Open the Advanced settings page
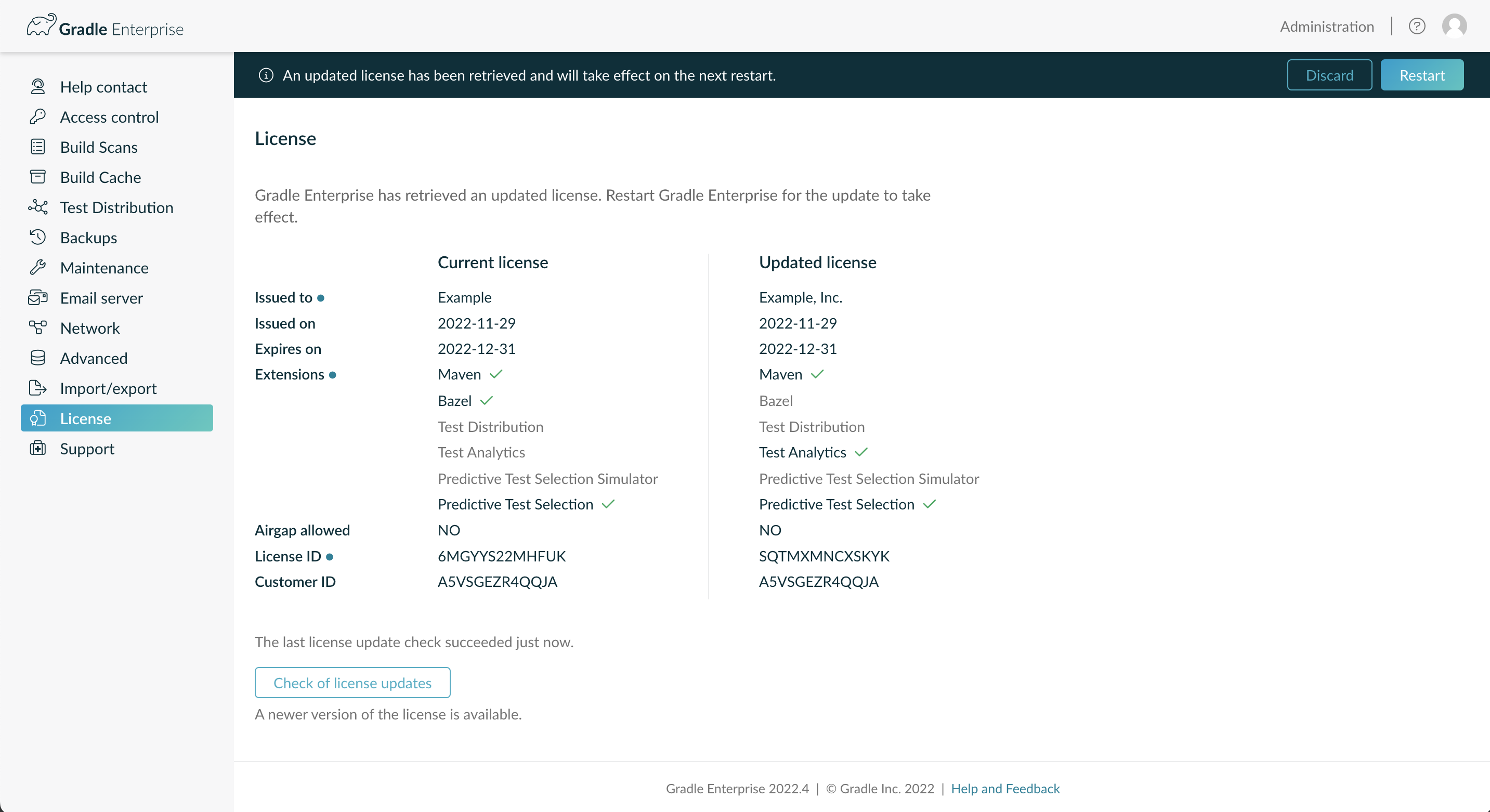The width and height of the screenshot is (1490, 812). tap(94, 358)
